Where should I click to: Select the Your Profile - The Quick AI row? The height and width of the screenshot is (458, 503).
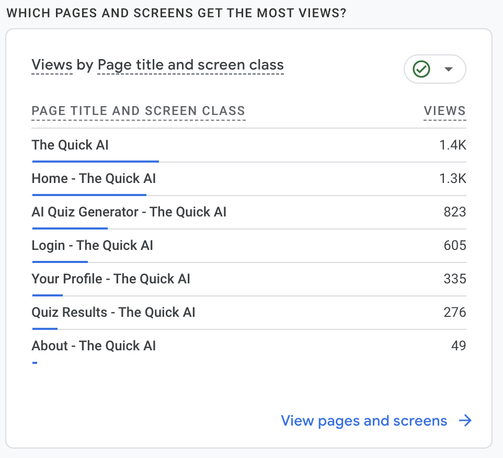tap(249, 279)
